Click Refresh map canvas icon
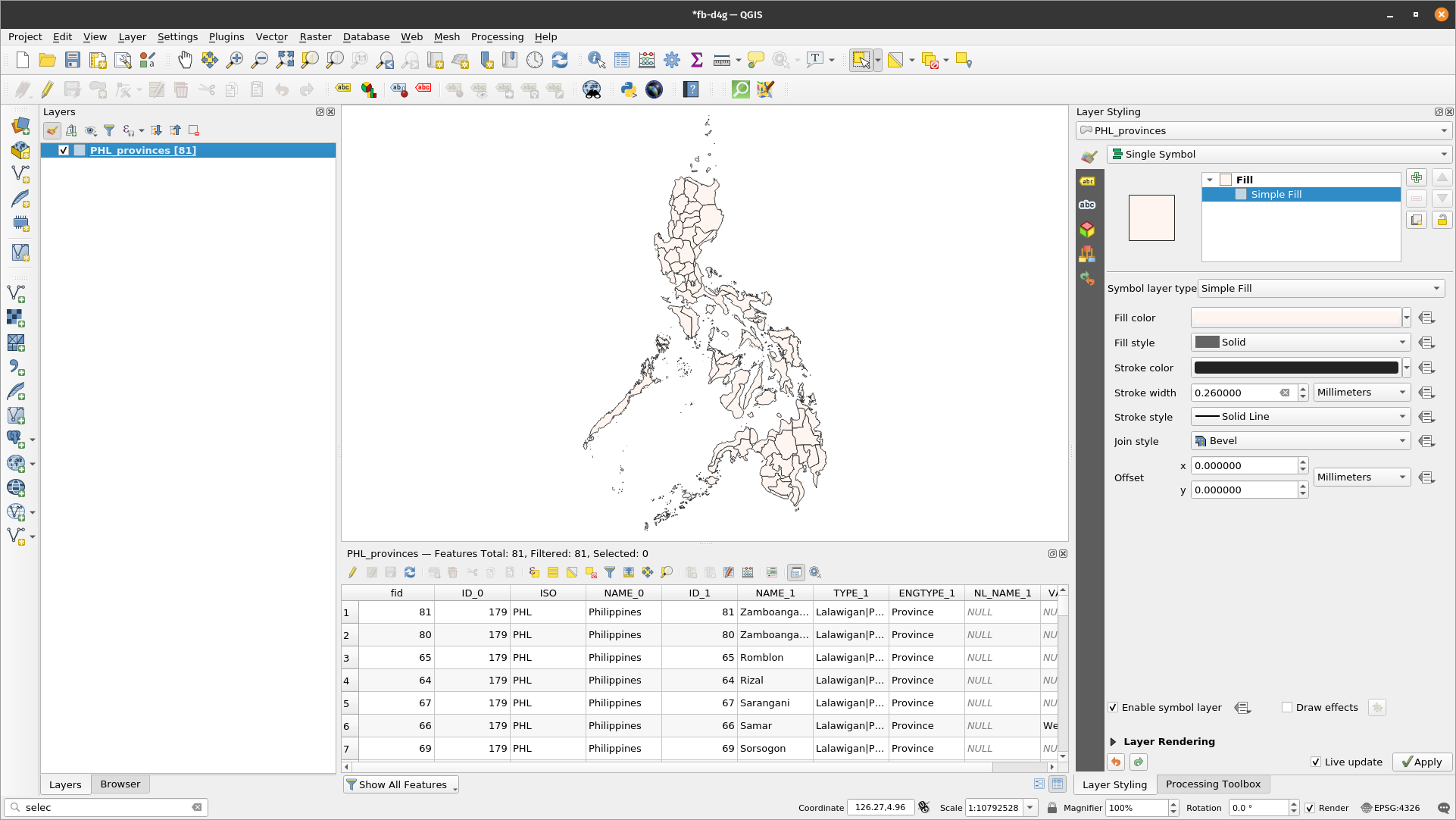The image size is (1456, 820). (x=560, y=60)
